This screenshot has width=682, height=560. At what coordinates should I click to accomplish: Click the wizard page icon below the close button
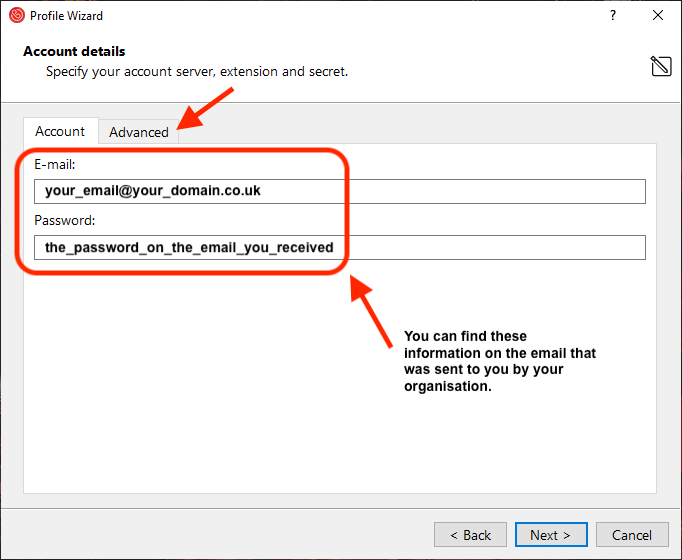(x=660, y=66)
